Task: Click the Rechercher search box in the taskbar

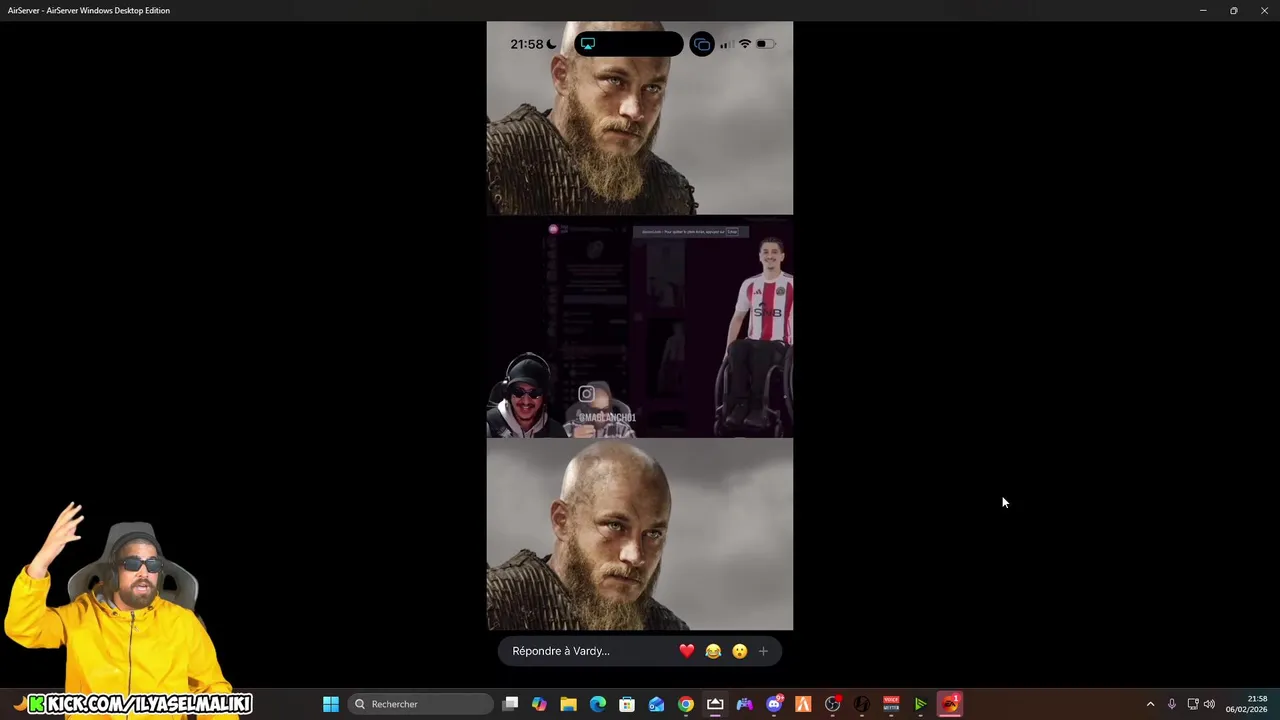Action: 421,704
